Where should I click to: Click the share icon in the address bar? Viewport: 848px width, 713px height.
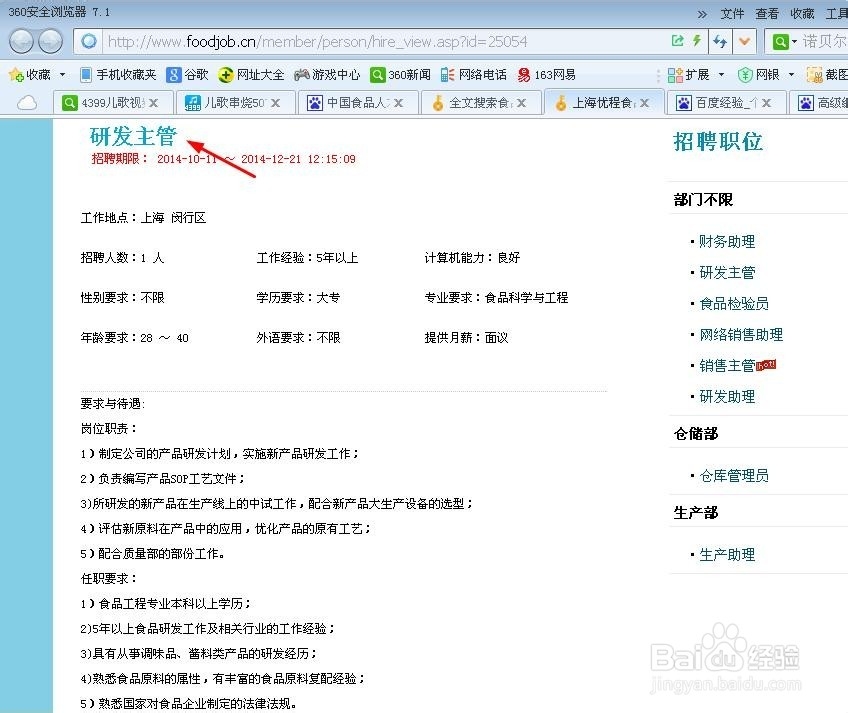tap(678, 41)
